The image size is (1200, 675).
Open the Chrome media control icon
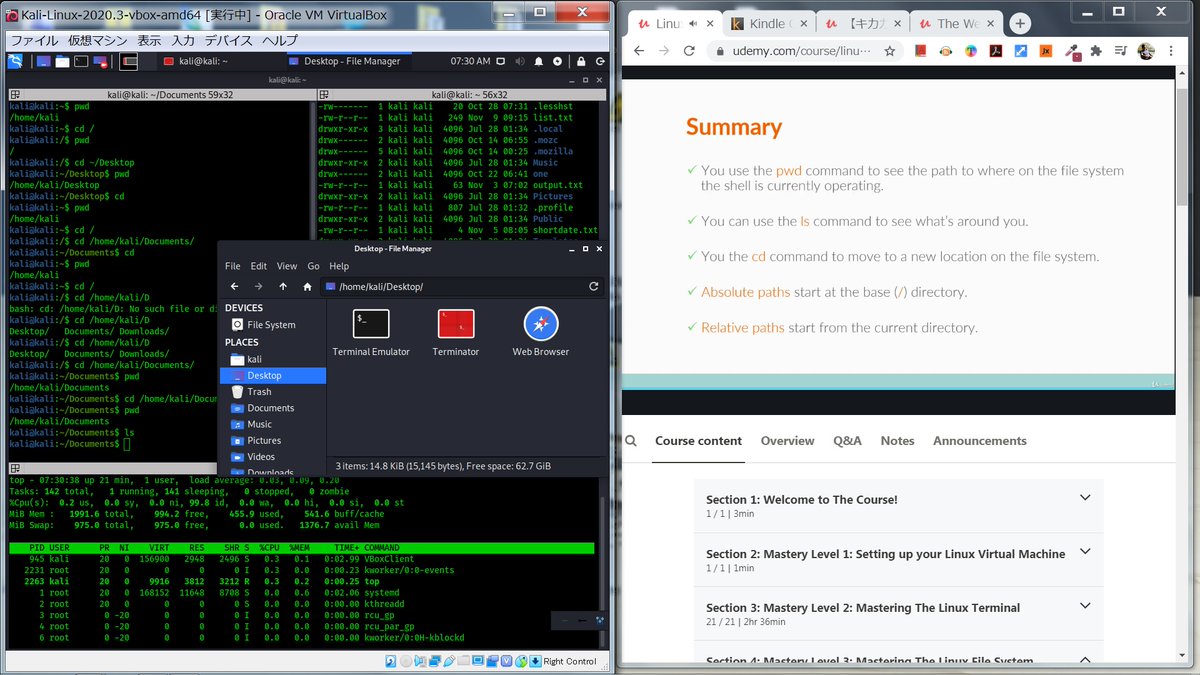(1121, 51)
